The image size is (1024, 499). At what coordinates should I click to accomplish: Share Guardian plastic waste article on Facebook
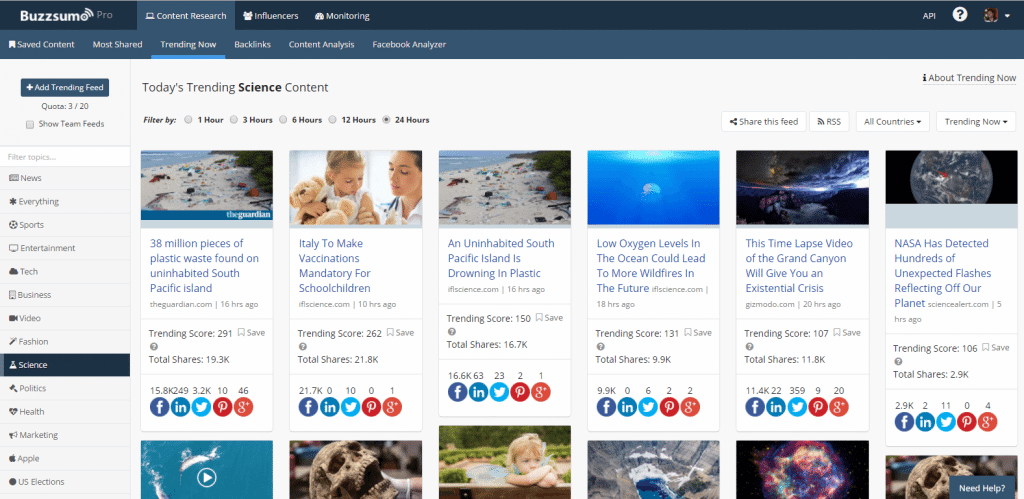click(x=160, y=406)
